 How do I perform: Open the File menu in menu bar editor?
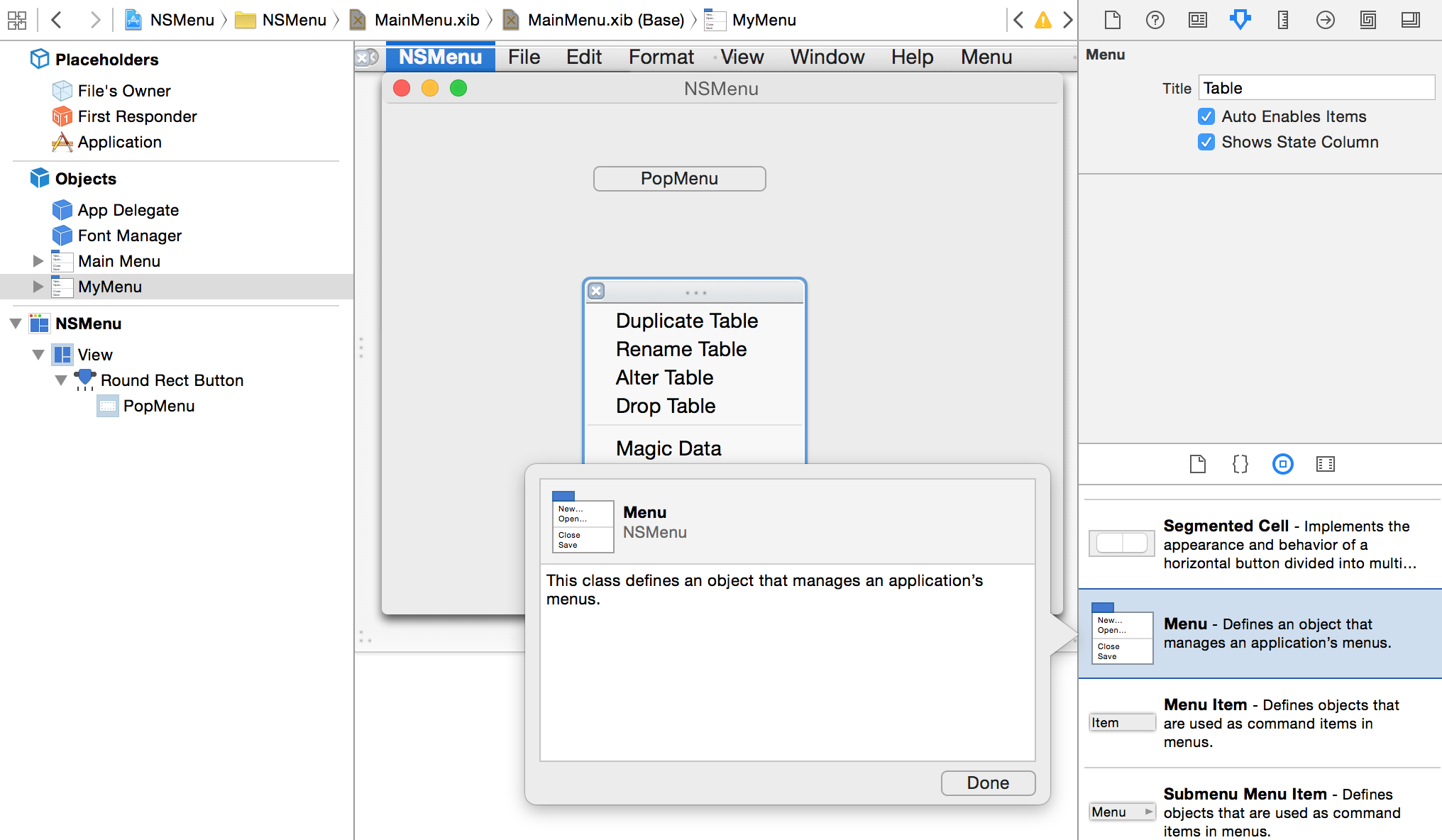coord(524,57)
